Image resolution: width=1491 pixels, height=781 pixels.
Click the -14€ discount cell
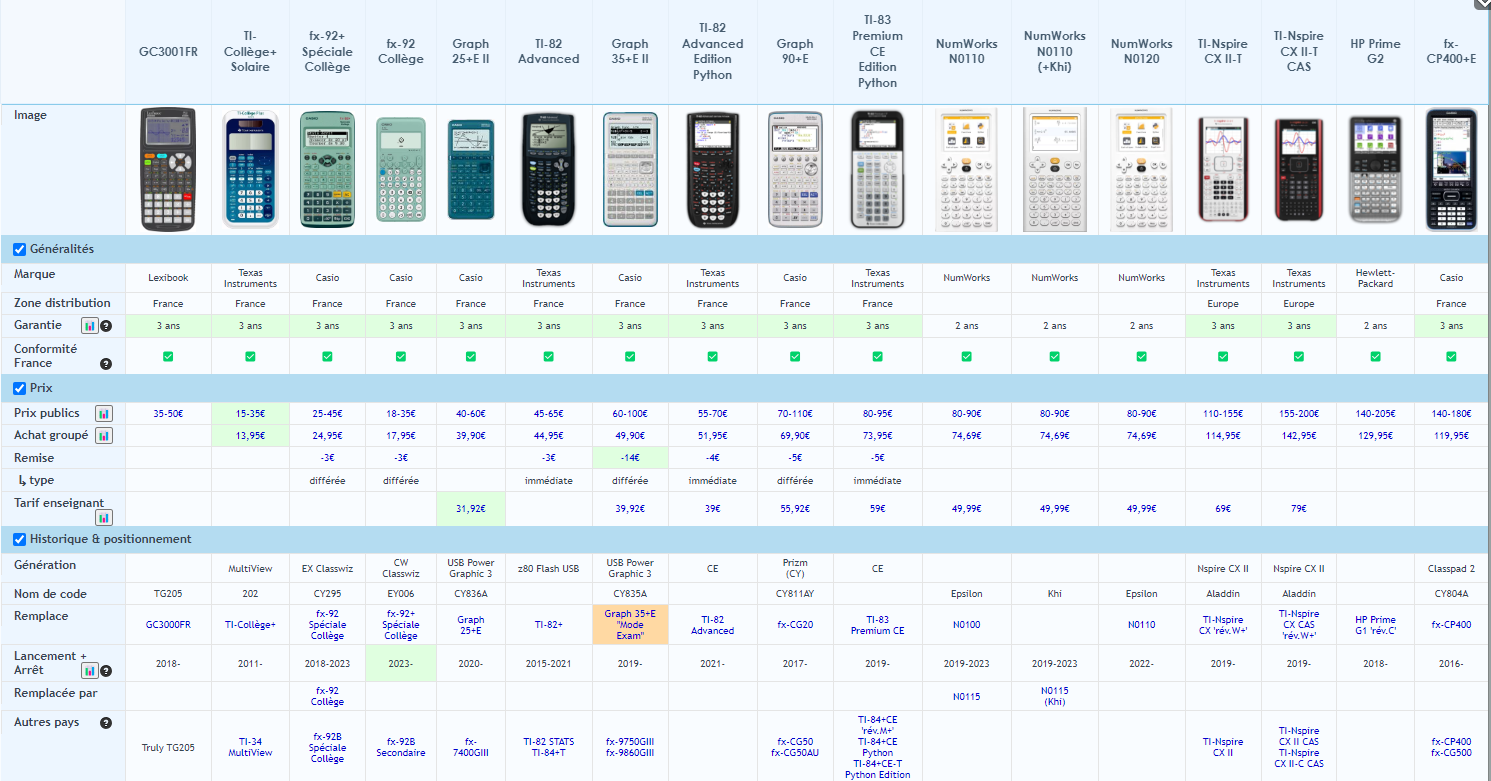pos(630,458)
